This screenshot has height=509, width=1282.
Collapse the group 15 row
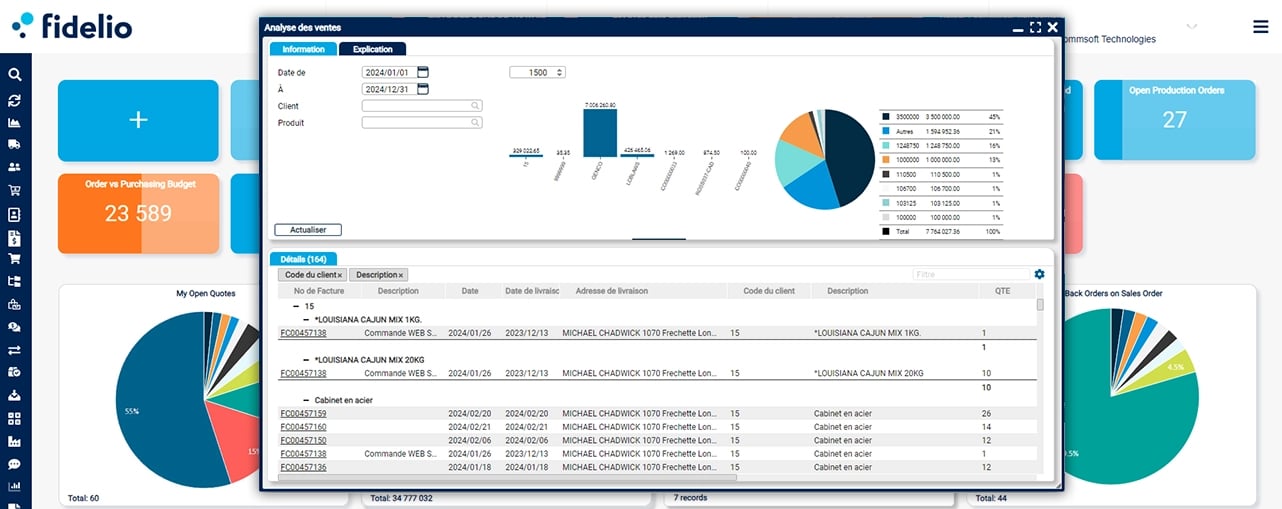click(296, 306)
